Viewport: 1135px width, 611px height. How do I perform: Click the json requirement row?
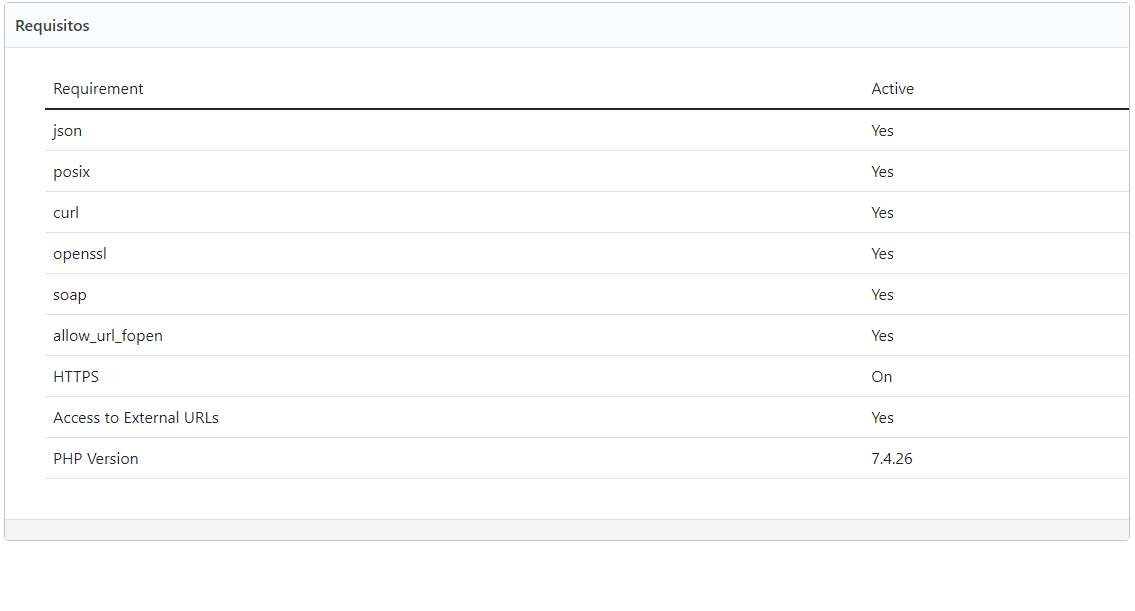(586, 130)
